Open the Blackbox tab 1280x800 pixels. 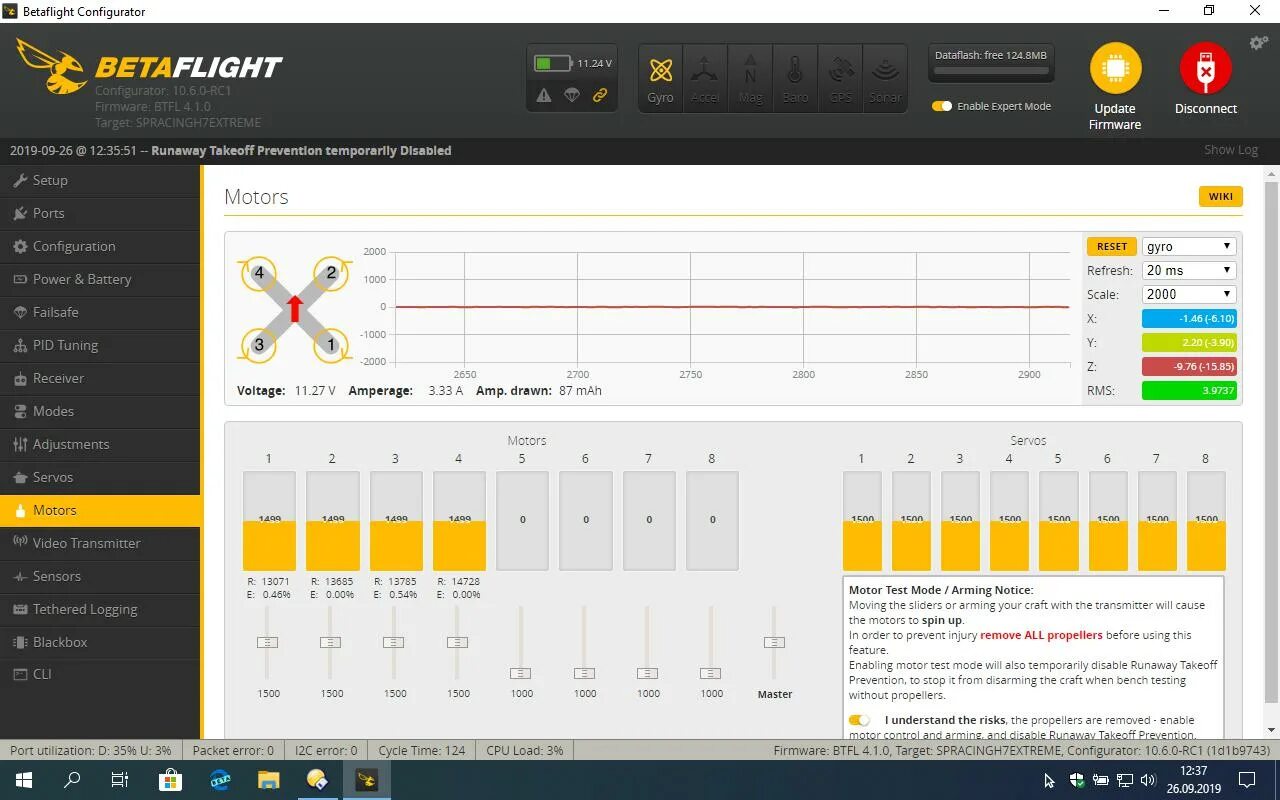(100, 642)
